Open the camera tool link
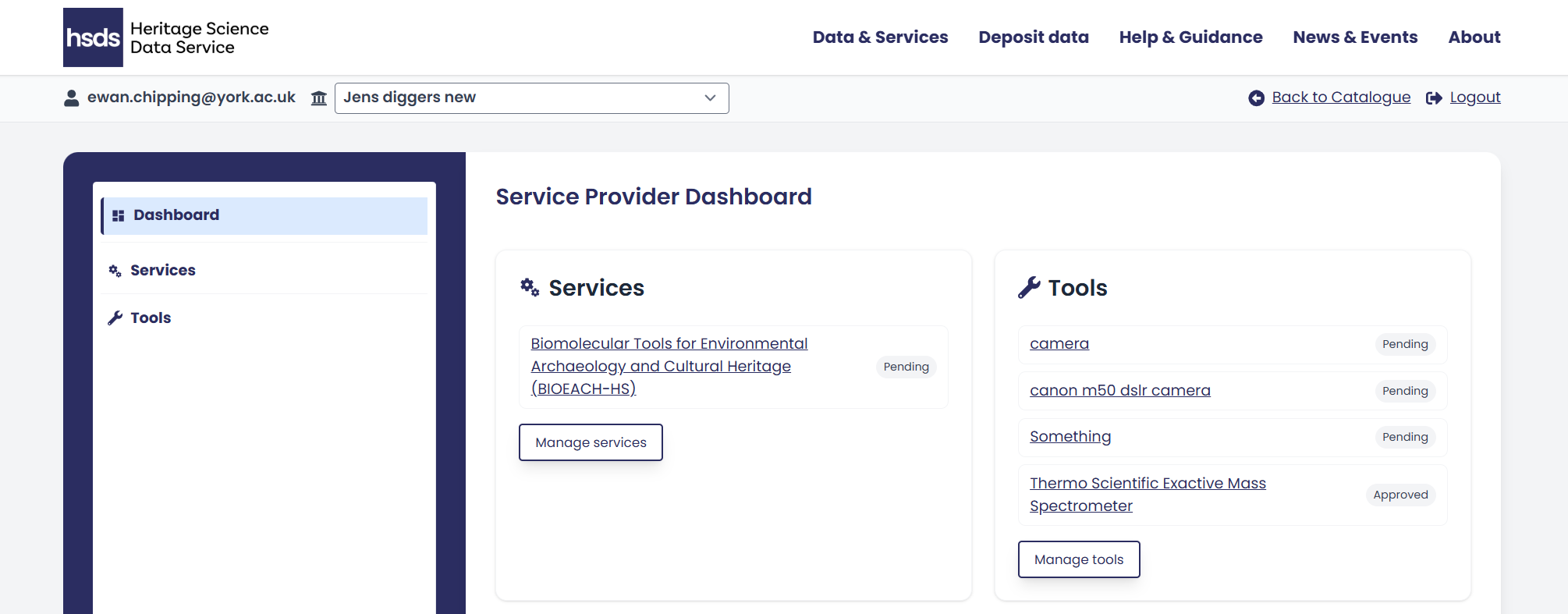 coord(1059,344)
